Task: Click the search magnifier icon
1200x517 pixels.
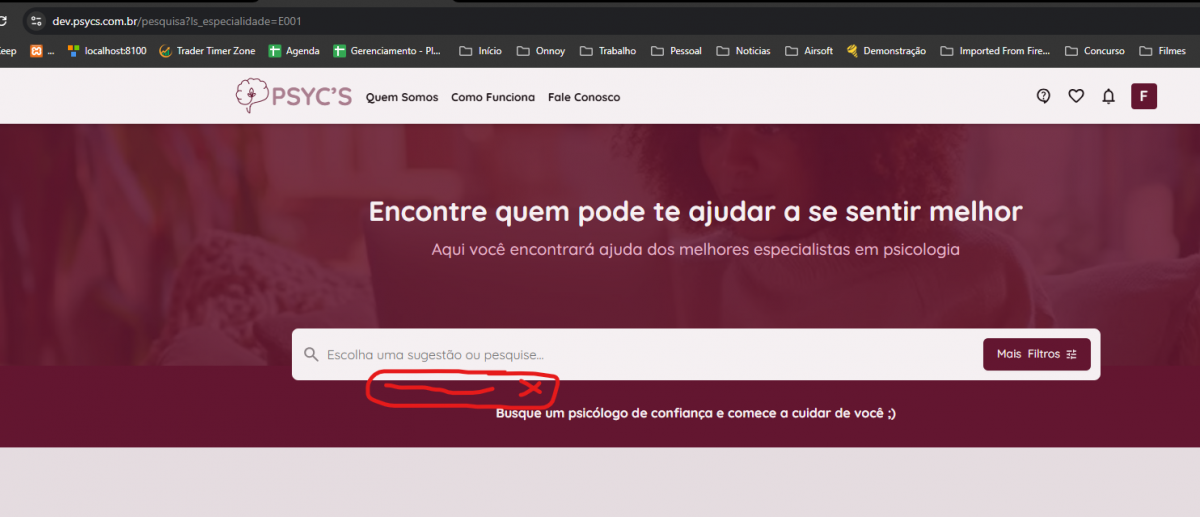Action: click(311, 354)
